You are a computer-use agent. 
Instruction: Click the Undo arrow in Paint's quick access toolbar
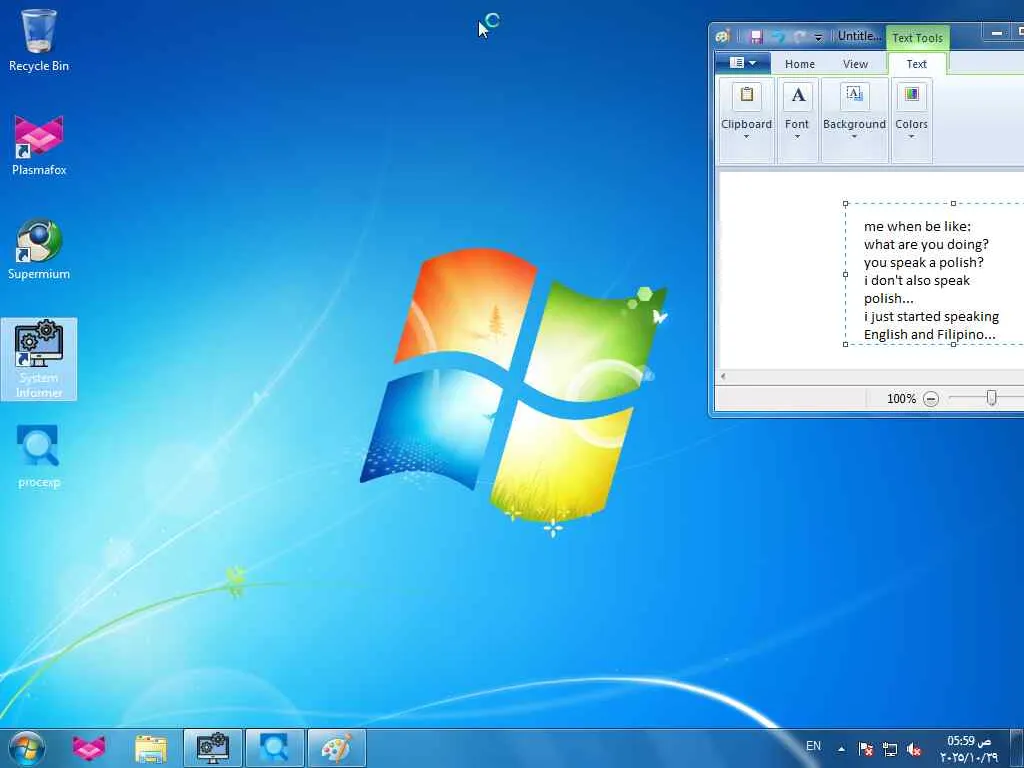pyautogui.click(x=778, y=37)
